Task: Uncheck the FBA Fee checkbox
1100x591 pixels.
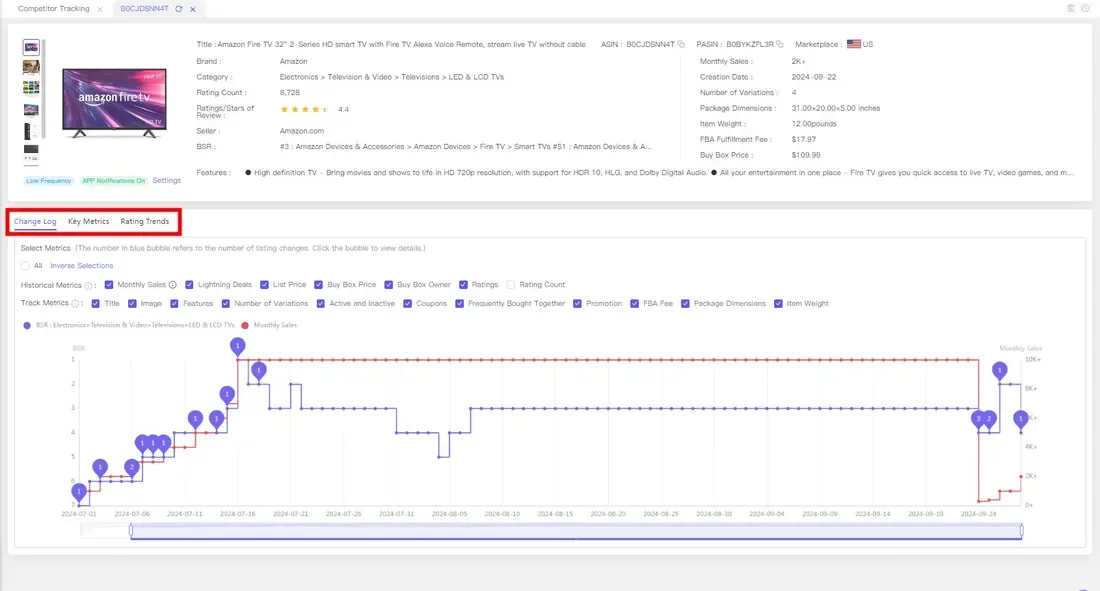Action: pos(634,304)
